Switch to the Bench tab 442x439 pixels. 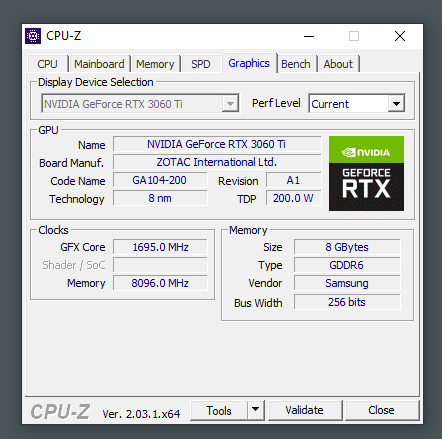click(x=296, y=64)
